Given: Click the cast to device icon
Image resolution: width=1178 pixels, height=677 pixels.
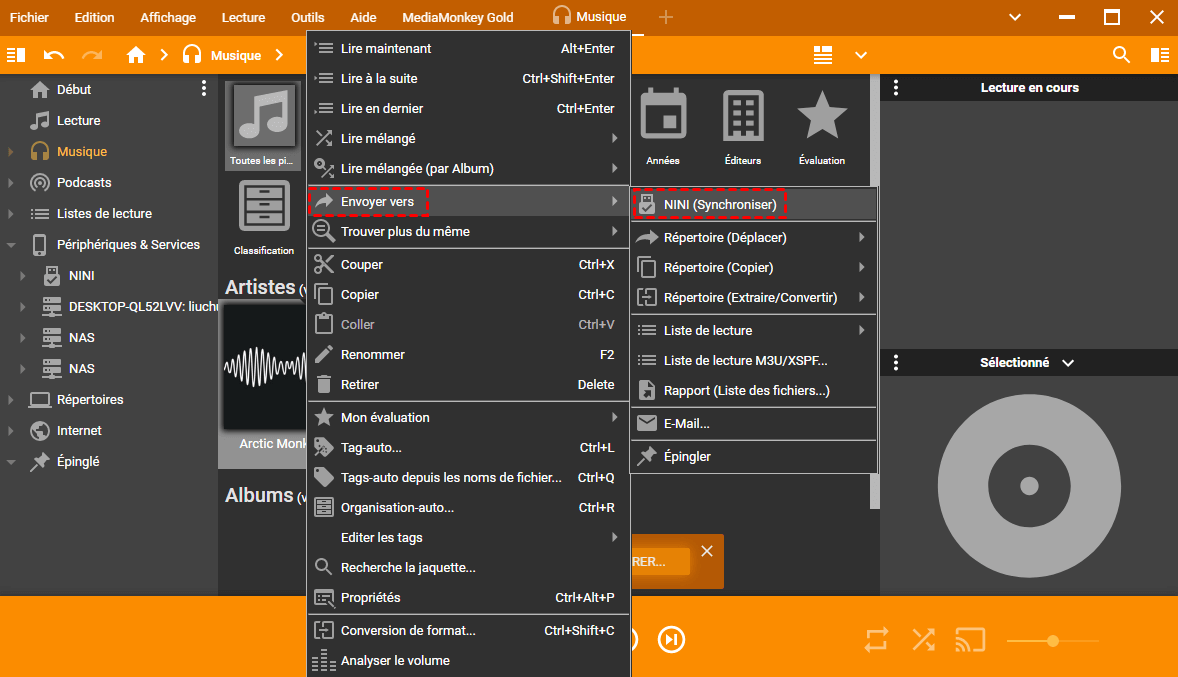Looking at the screenshot, I should click(970, 640).
